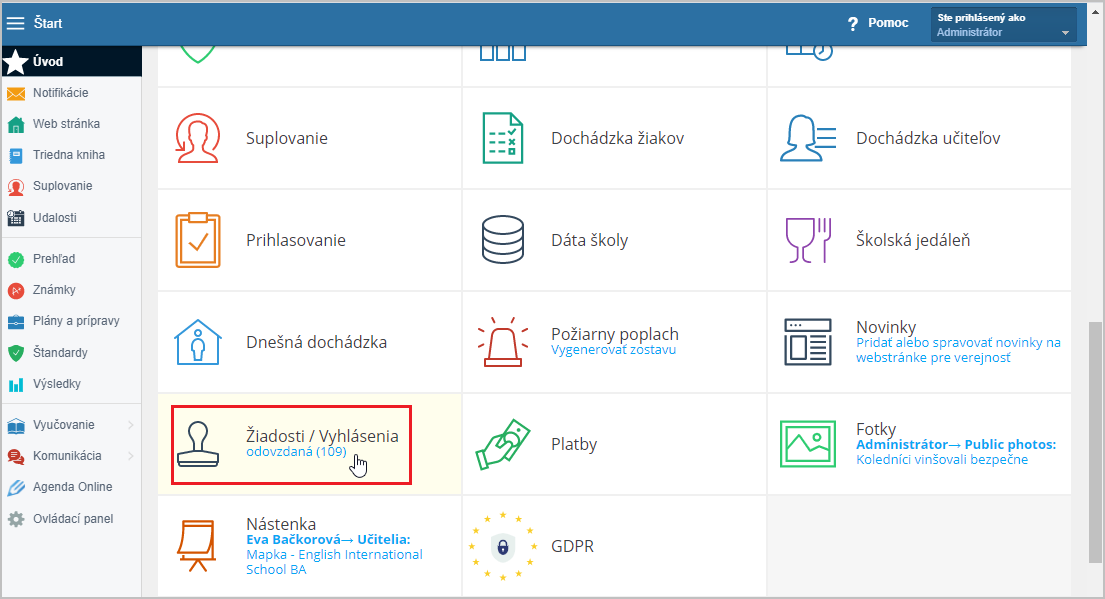Viewport: 1105px width, 599px height.
Task: Open the GDPR lock icon
Action: (x=502, y=546)
